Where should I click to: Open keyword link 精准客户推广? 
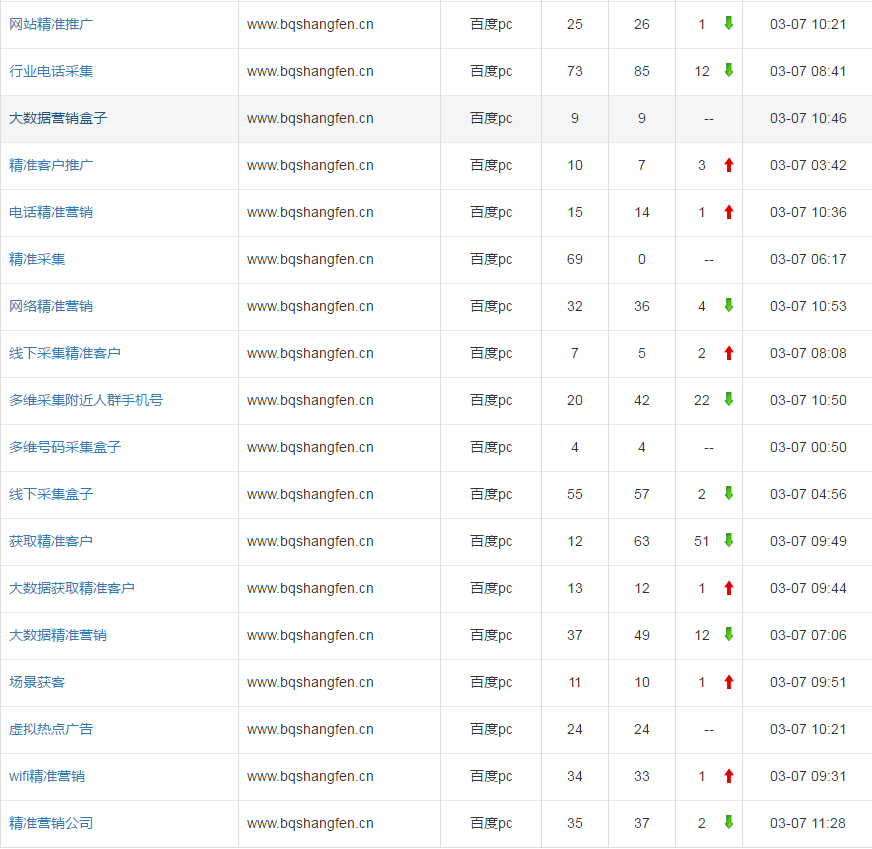pyautogui.click(x=51, y=165)
